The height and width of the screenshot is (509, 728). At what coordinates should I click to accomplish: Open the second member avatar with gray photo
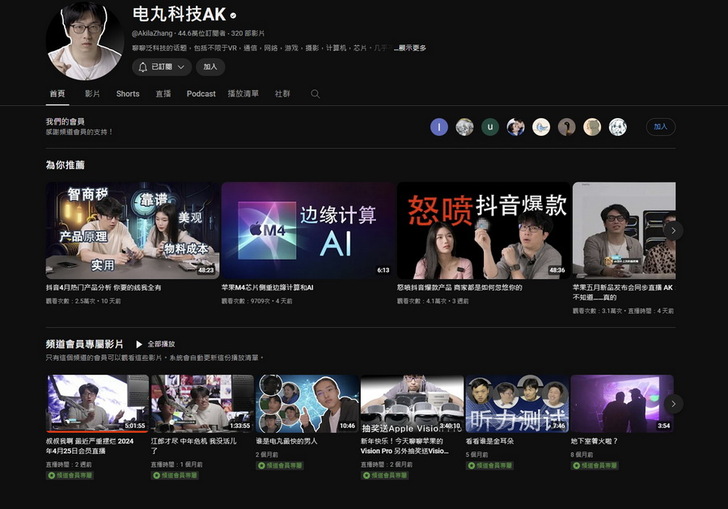point(465,127)
